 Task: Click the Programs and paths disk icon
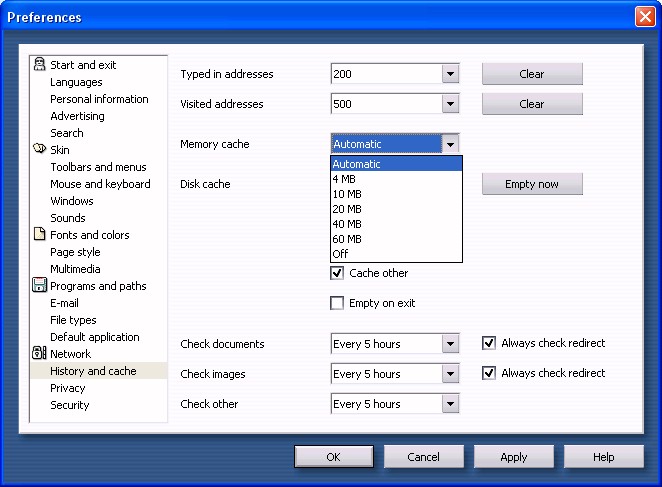tap(39, 286)
